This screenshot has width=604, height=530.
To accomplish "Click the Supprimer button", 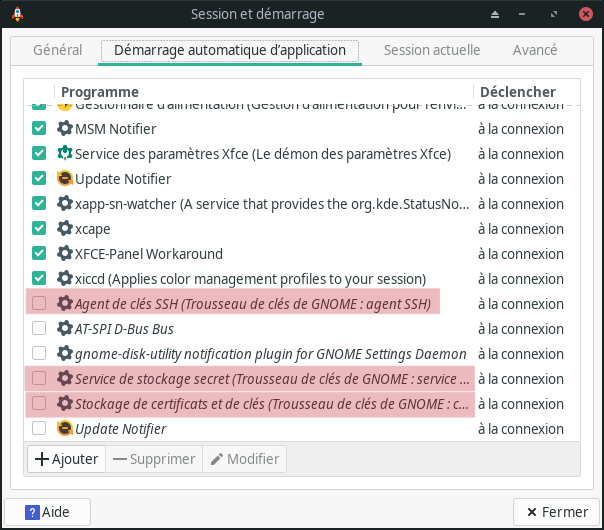I will (154, 459).
